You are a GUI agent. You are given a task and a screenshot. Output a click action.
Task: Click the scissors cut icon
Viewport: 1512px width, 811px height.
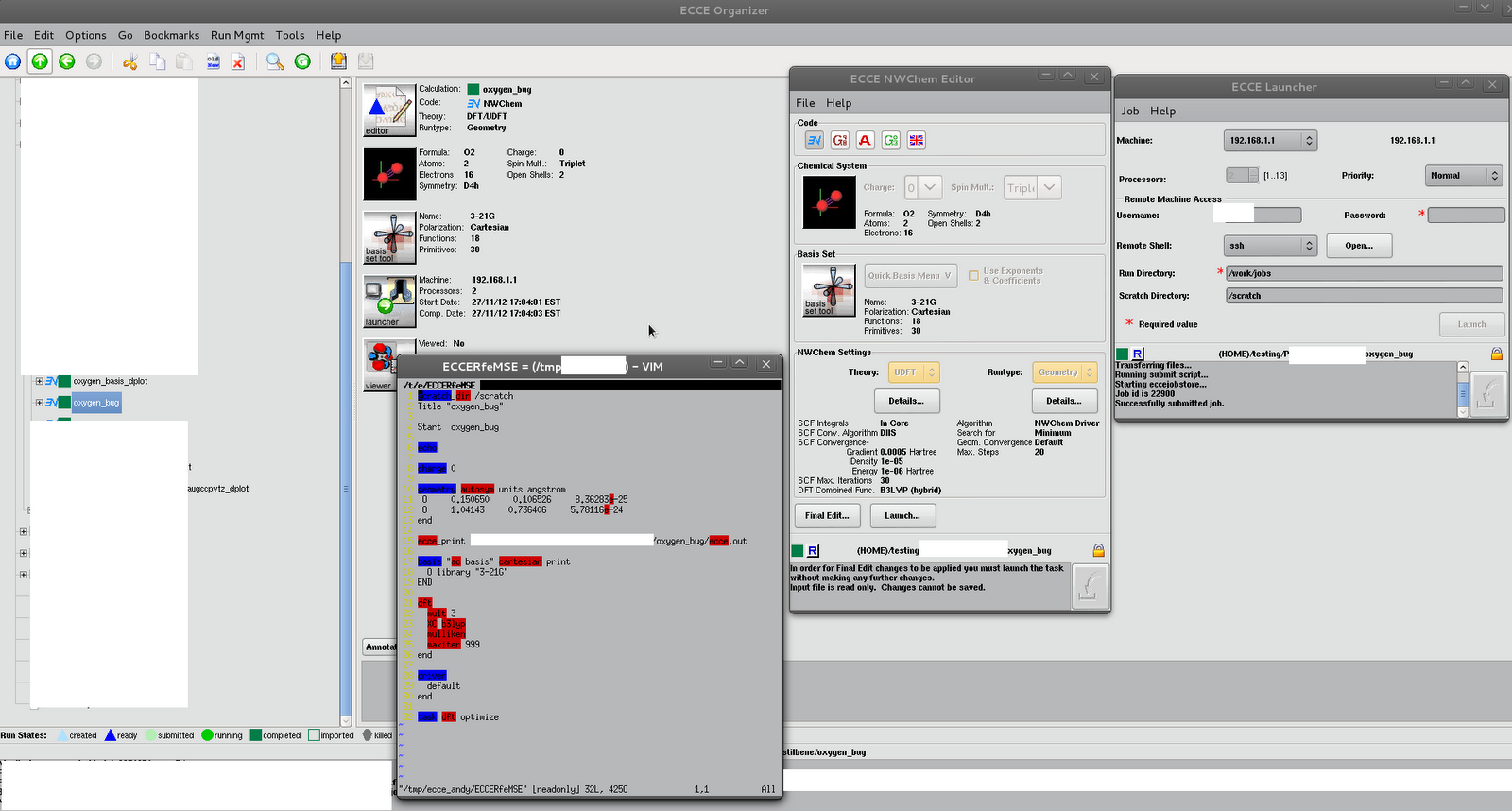pyautogui.click(x=130, y=61)
